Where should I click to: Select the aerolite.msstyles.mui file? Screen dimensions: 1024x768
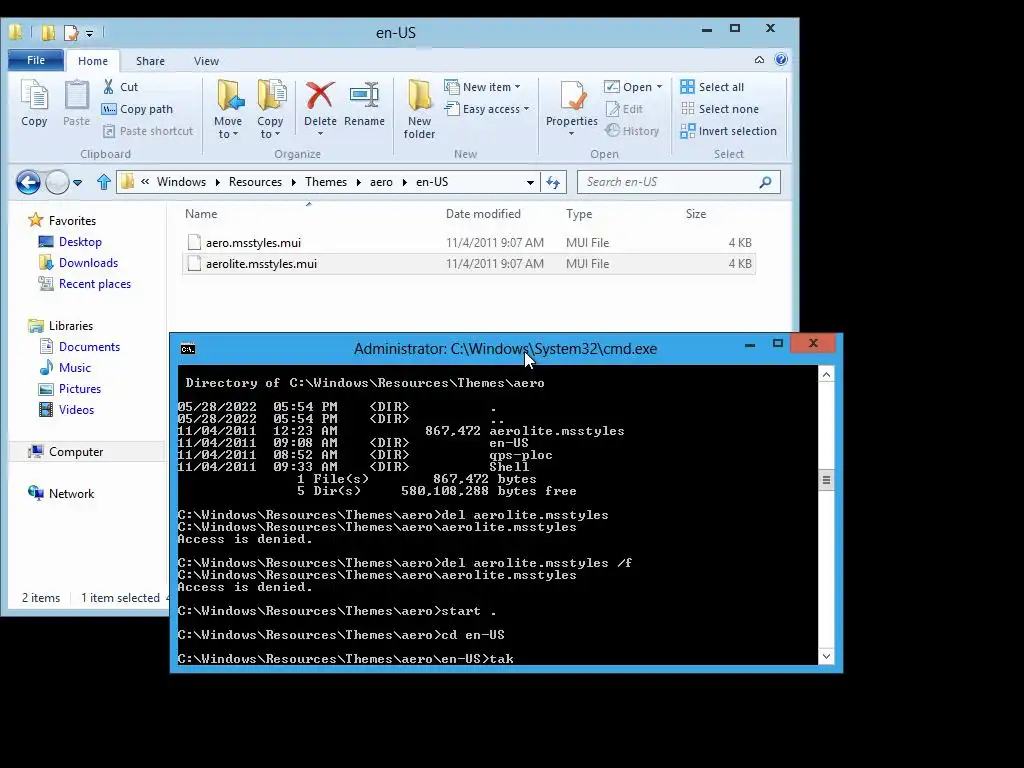click(x=468, y=264)
